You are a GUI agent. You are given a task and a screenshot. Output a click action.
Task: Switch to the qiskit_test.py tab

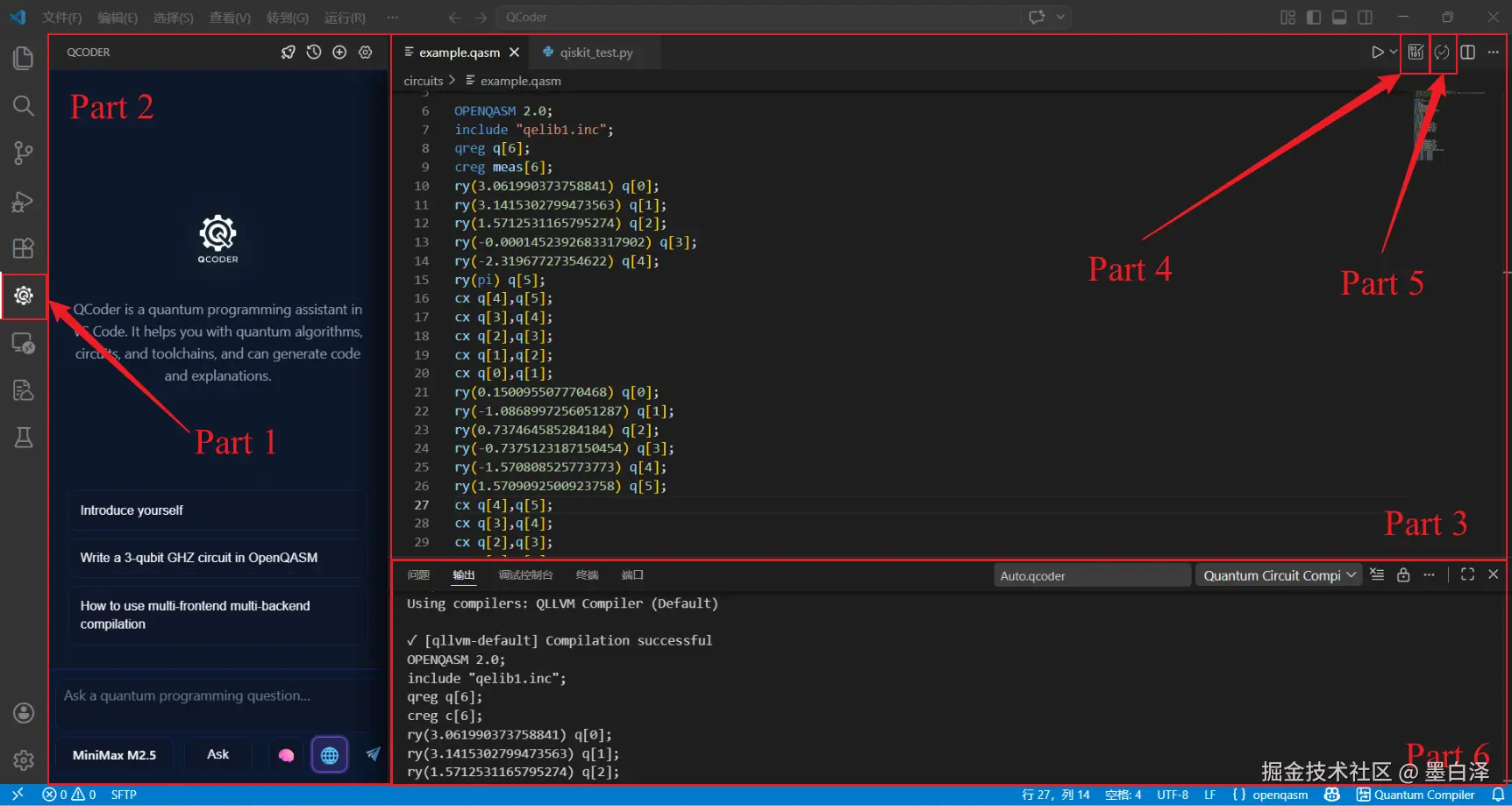pos(596,53)
